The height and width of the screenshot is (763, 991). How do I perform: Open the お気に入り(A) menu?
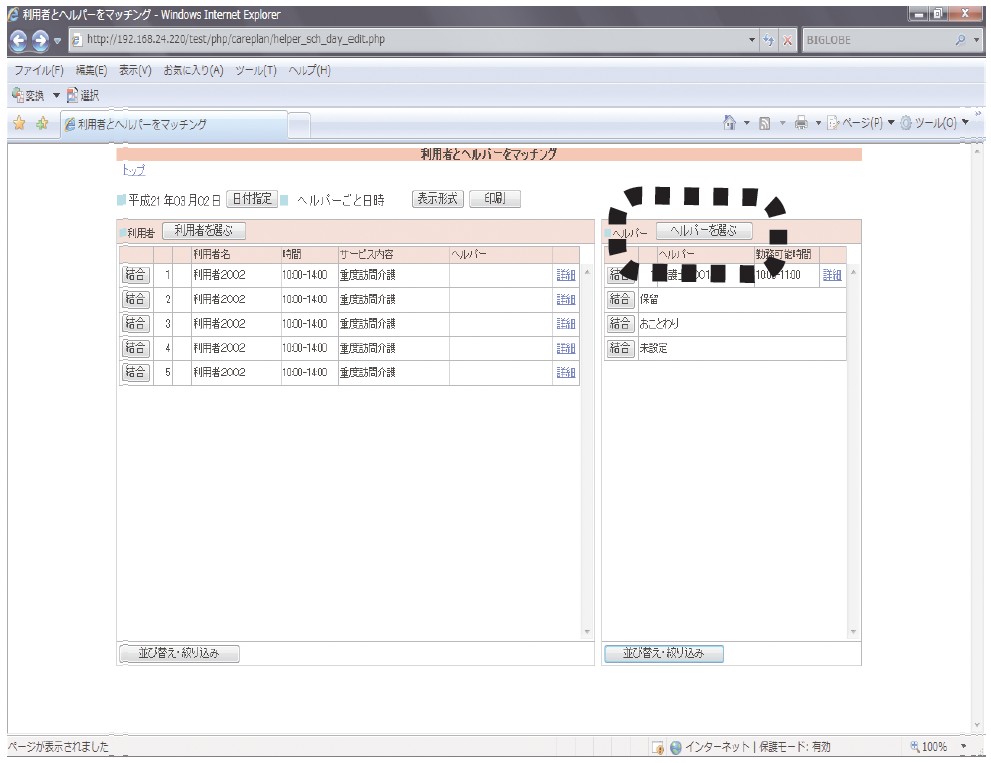coord(193,70)
